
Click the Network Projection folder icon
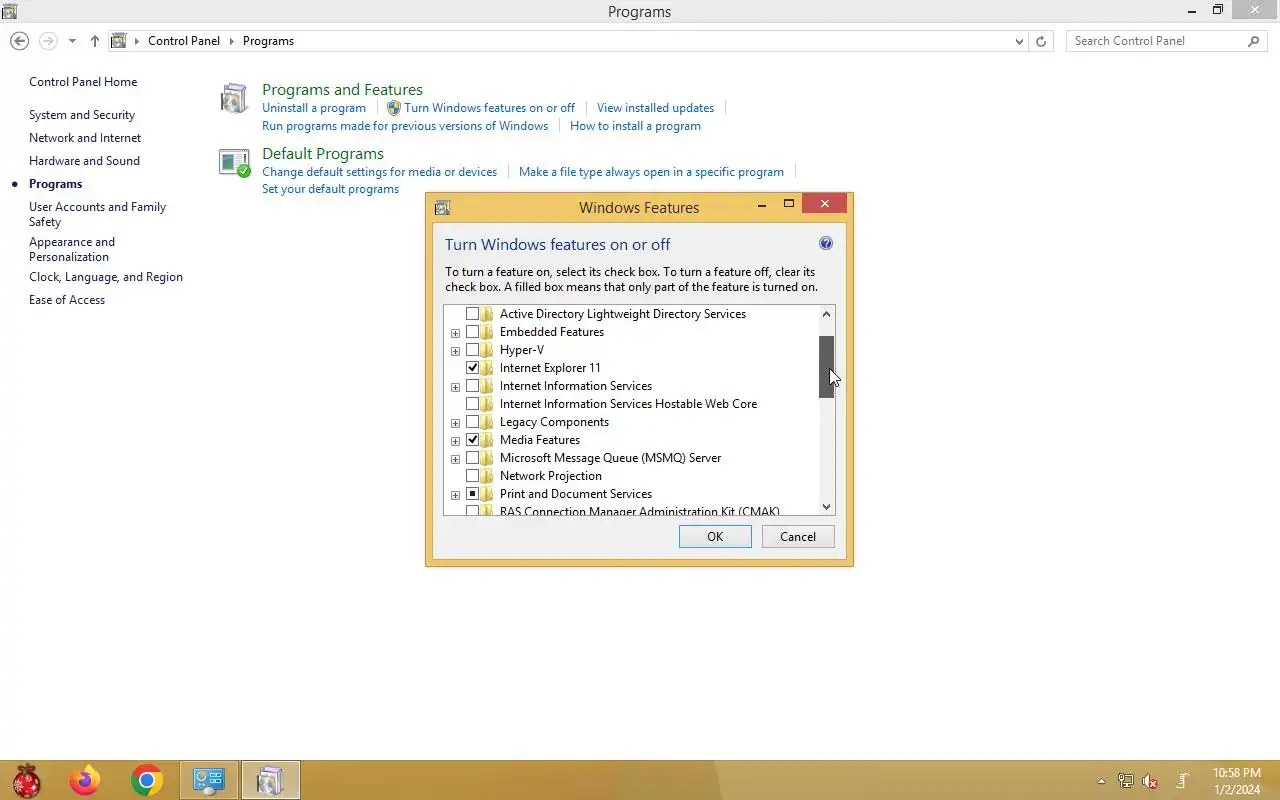[487, 476]
